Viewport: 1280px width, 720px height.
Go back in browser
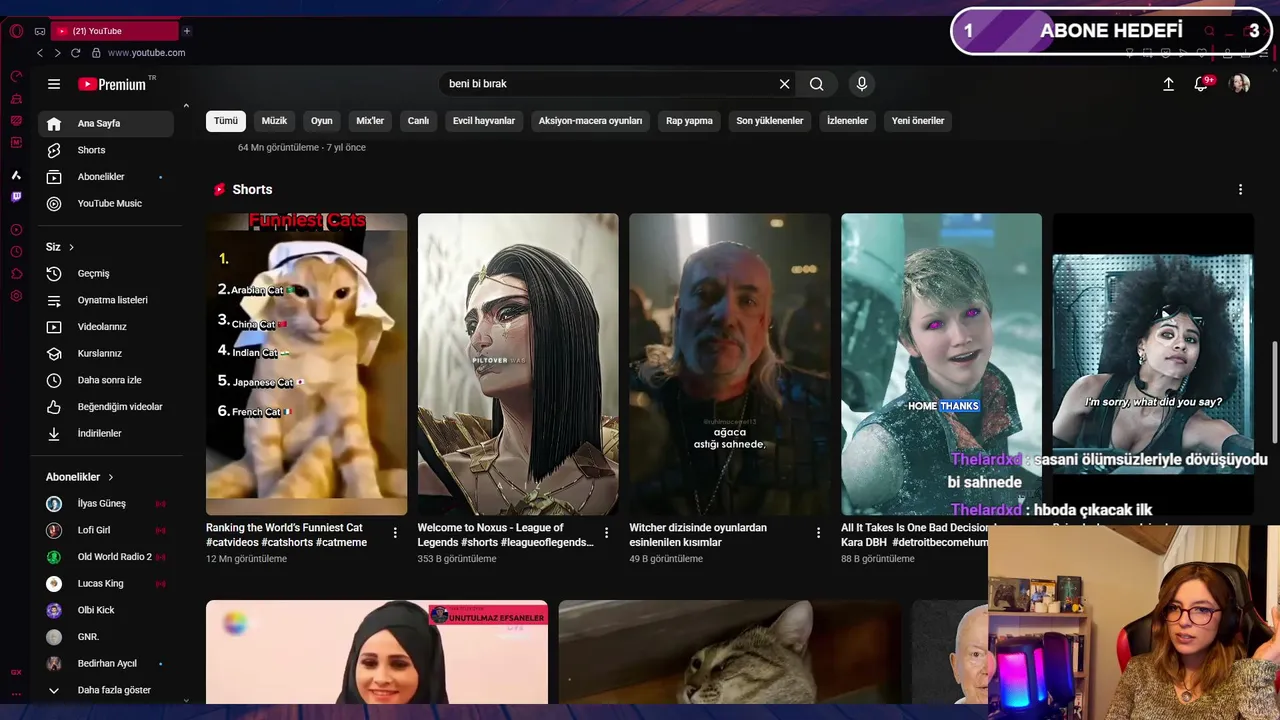(40, 53)
